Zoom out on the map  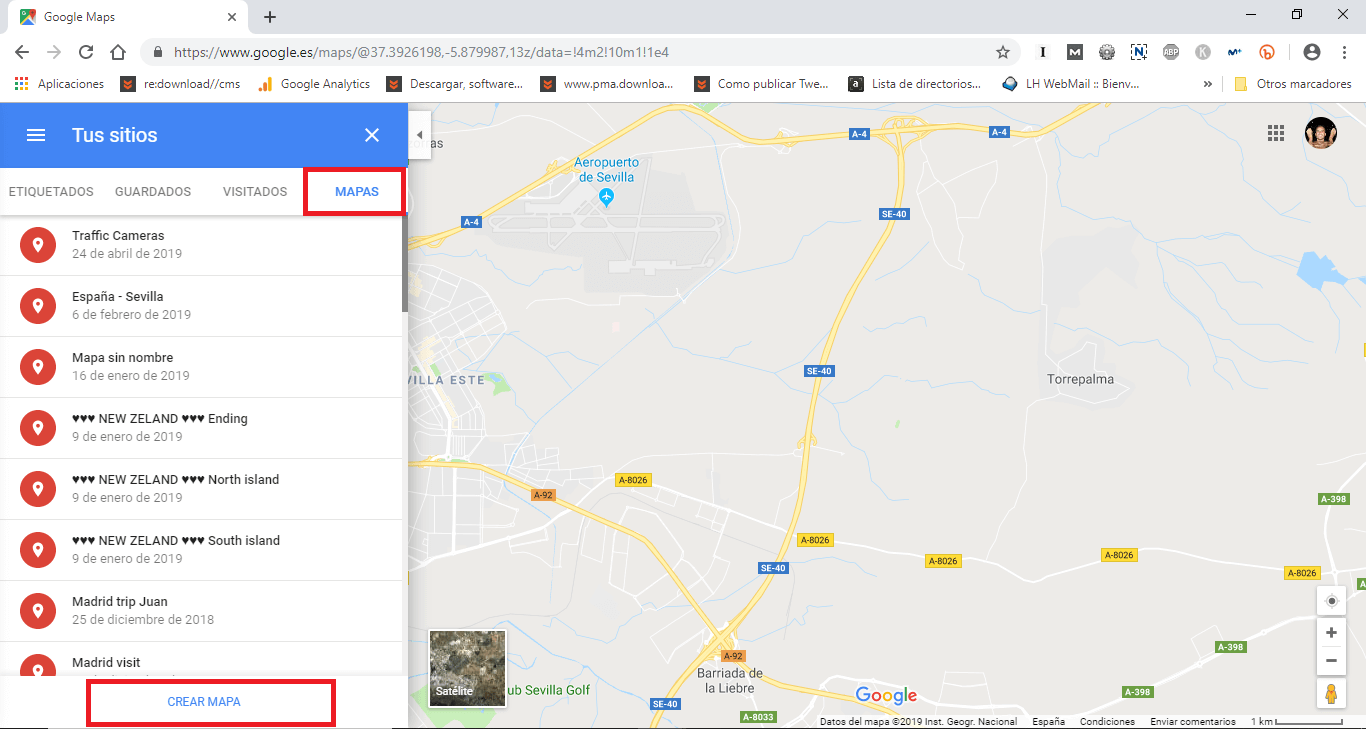tap(1331, 661)
